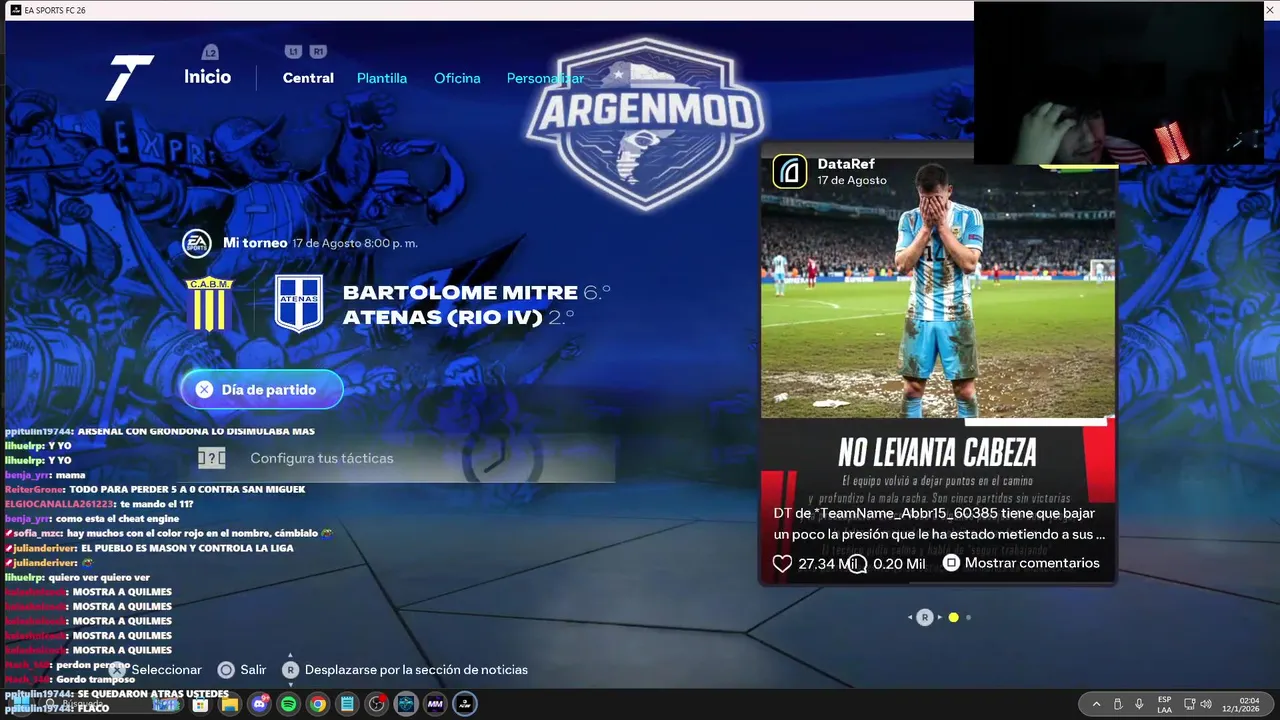Open the volume speaker tray icon

point(1206,704)
